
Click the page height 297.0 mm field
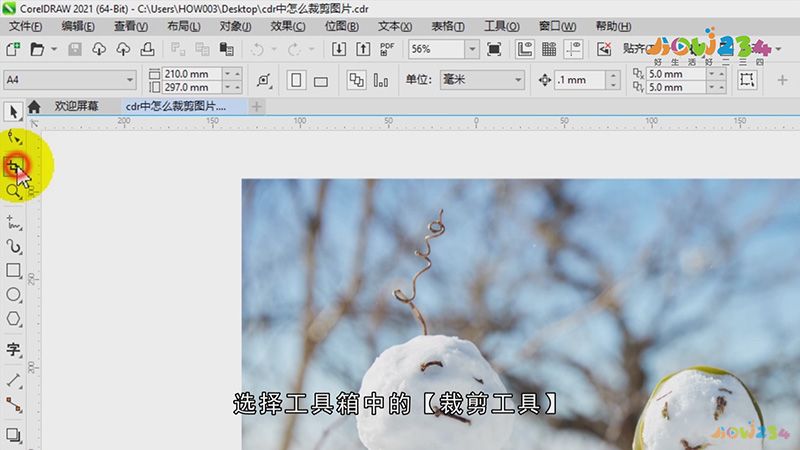coord(191,87)
